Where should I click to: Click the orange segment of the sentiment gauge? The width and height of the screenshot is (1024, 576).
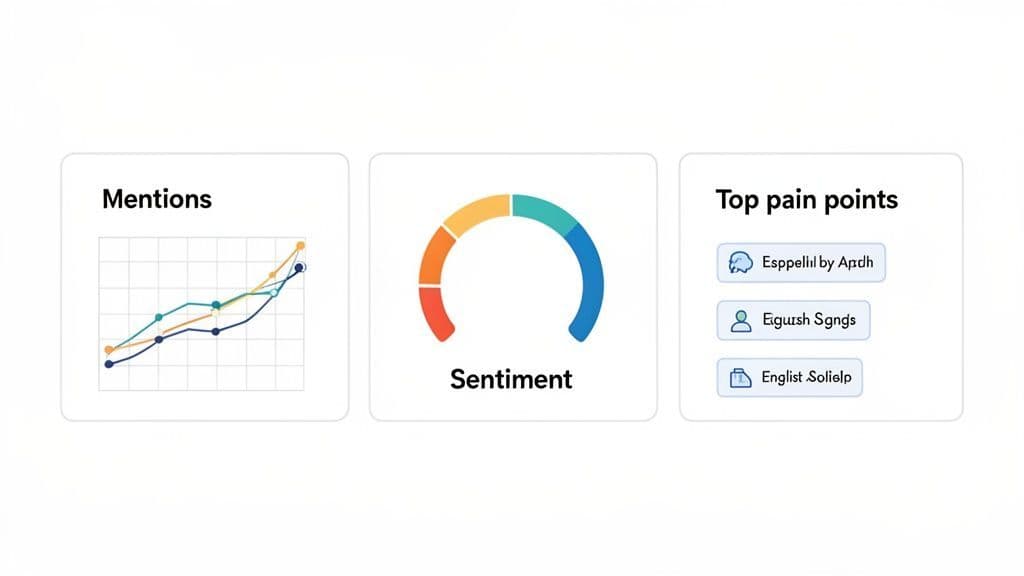point(437,255)
